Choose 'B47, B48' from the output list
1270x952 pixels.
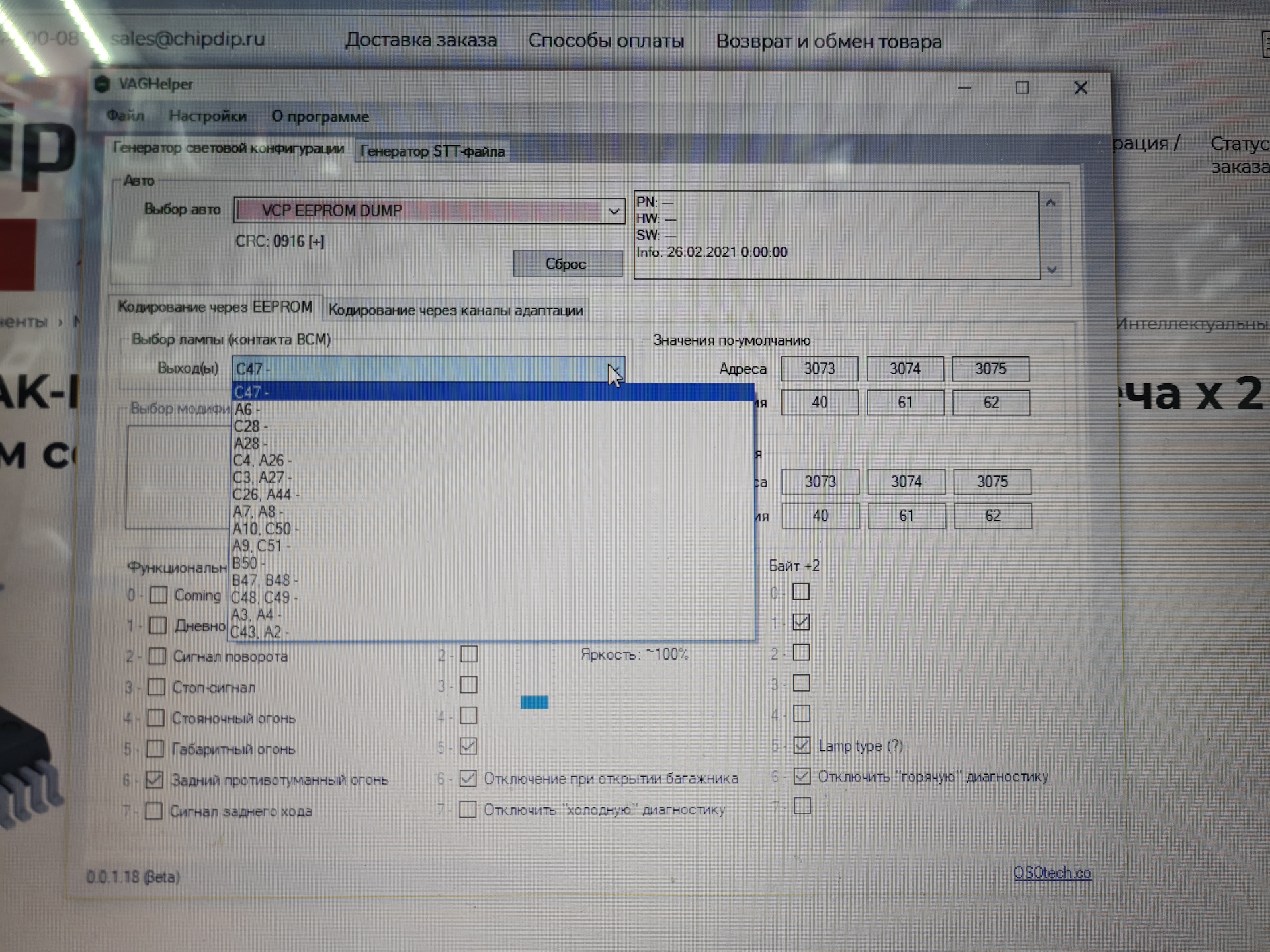pos(263,580)
